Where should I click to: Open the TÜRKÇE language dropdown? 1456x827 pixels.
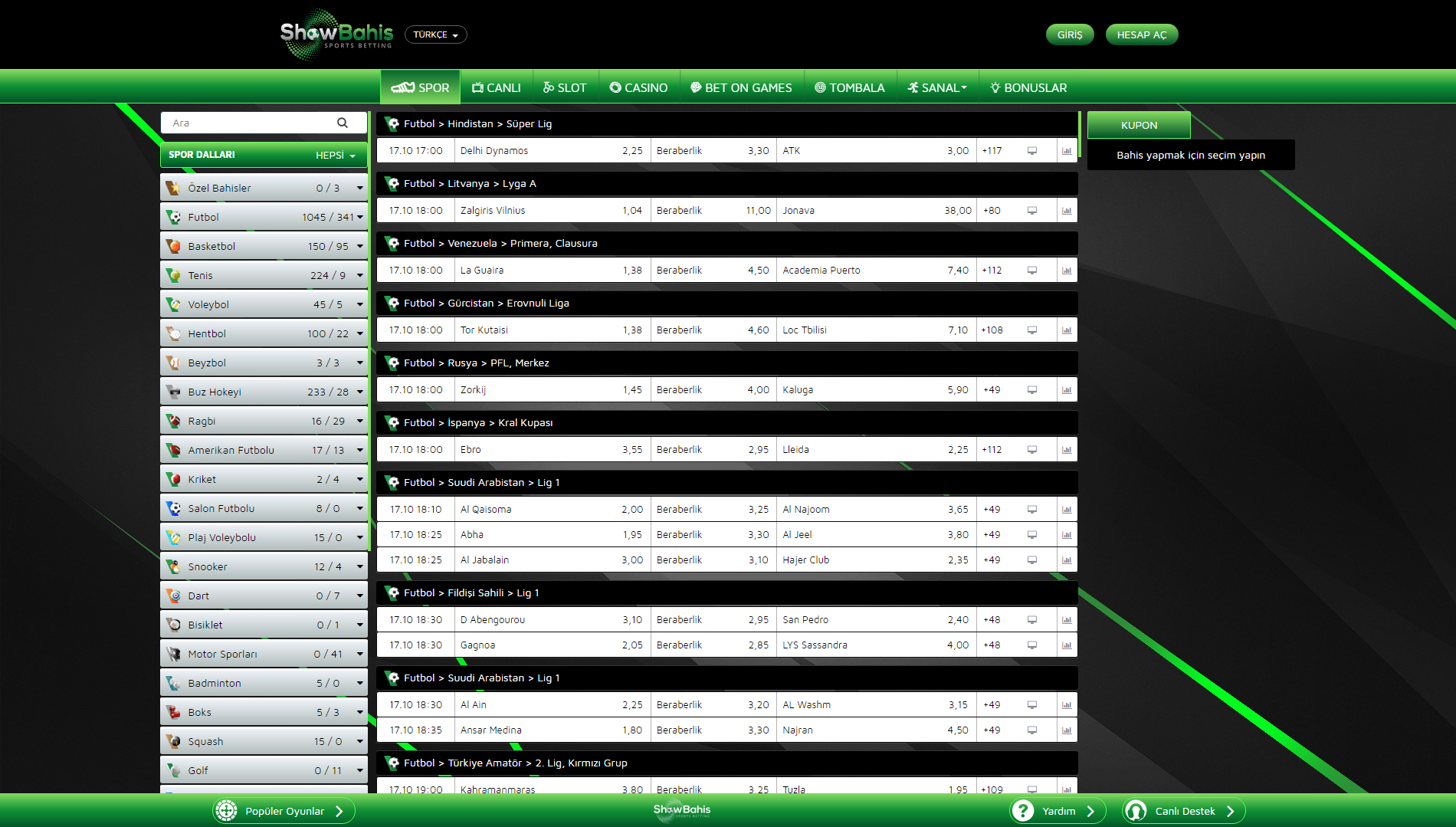(x=435, y=34)
